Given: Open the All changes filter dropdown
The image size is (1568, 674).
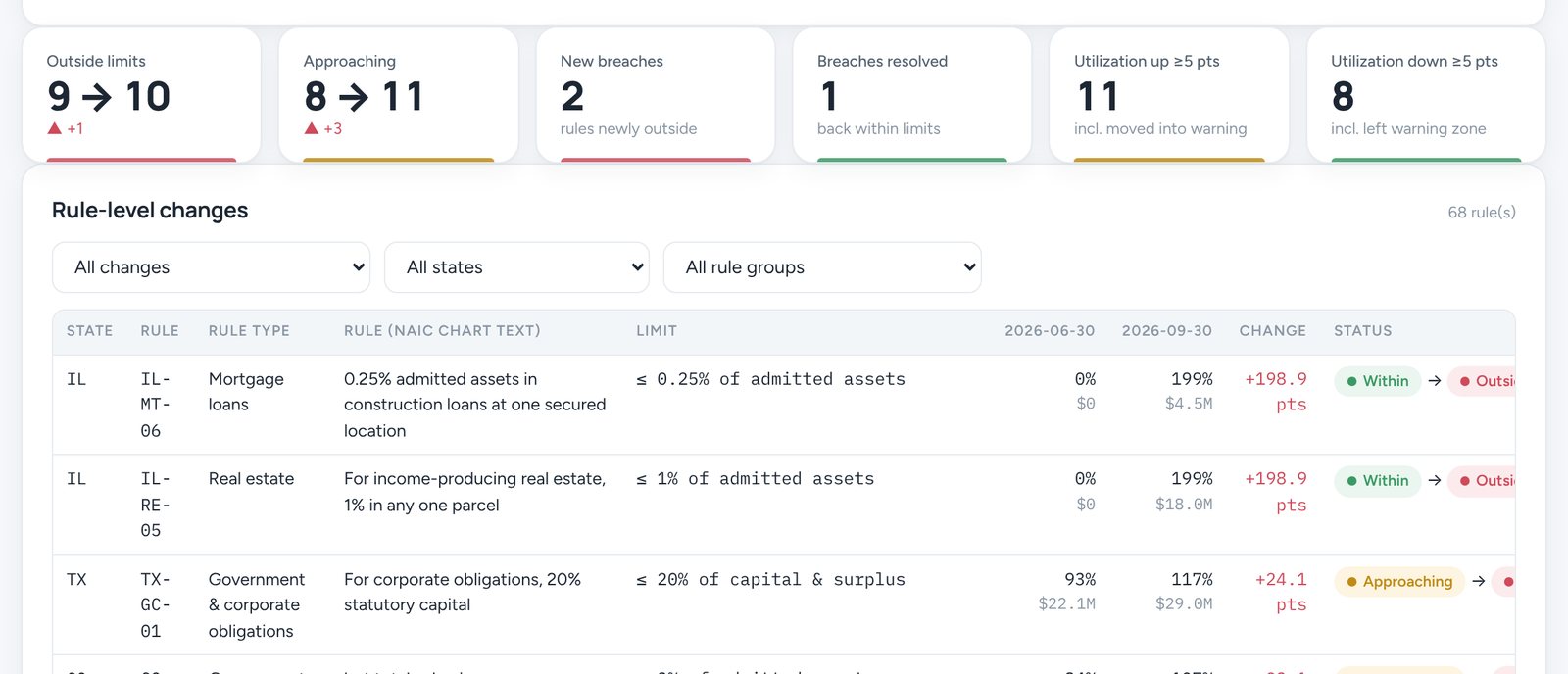Looking at the screenshot, I should [211, 267].
